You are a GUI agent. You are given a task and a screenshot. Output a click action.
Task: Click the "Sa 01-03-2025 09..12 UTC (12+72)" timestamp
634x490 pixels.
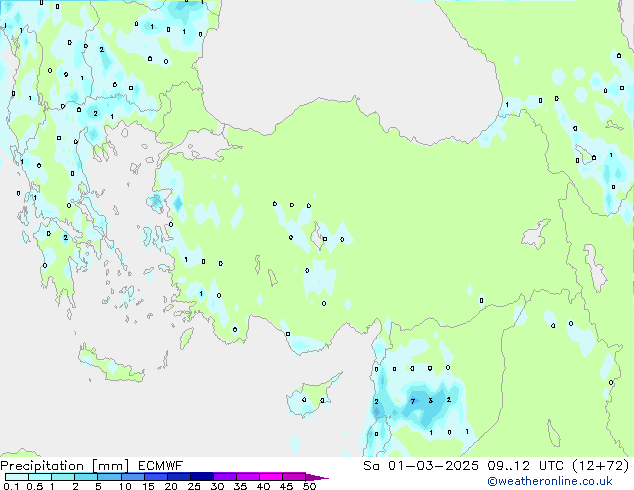(x=496, y=466)
